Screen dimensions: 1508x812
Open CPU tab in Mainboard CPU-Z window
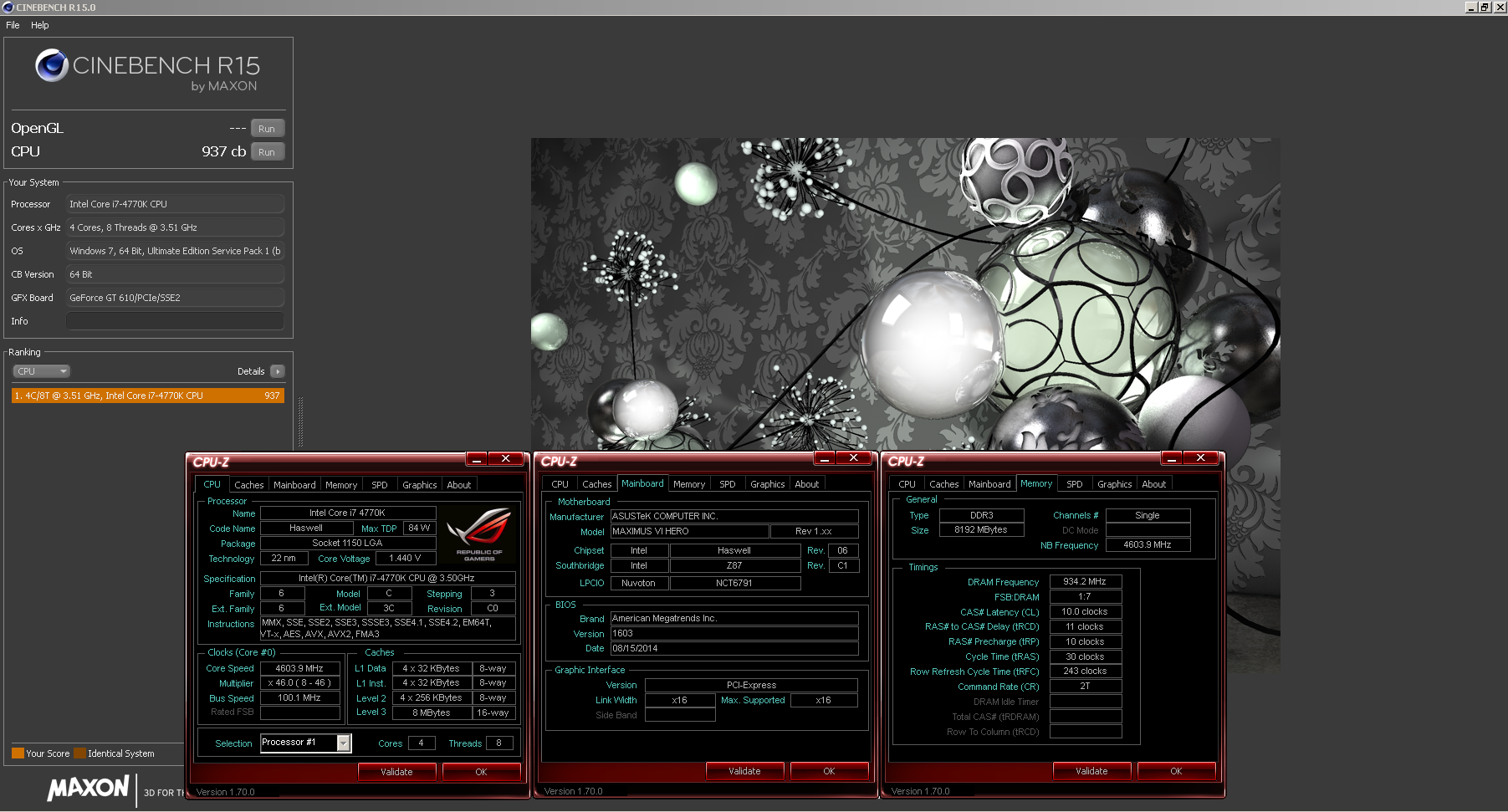click(560, 484)
